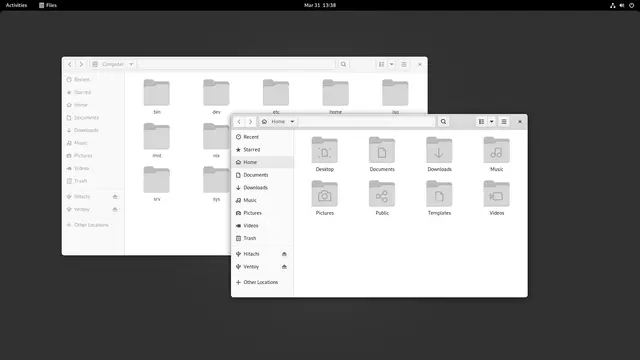
Task: Eject Ventoy drive in Computer window sidebar
Action: (115, 209)
